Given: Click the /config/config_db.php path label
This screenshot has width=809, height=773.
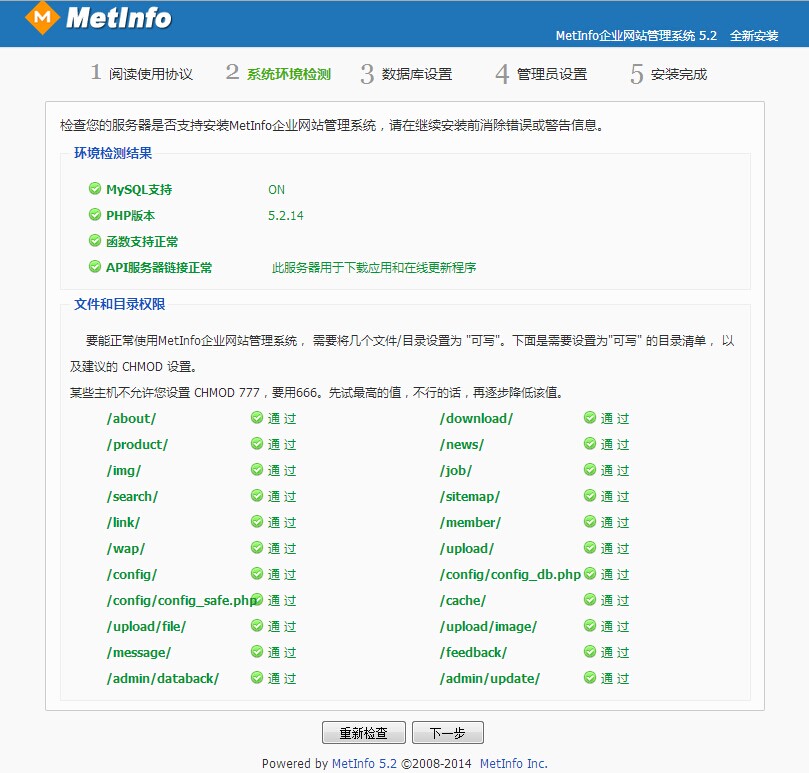Looking at the screenshot, I should tap(510, 574).
